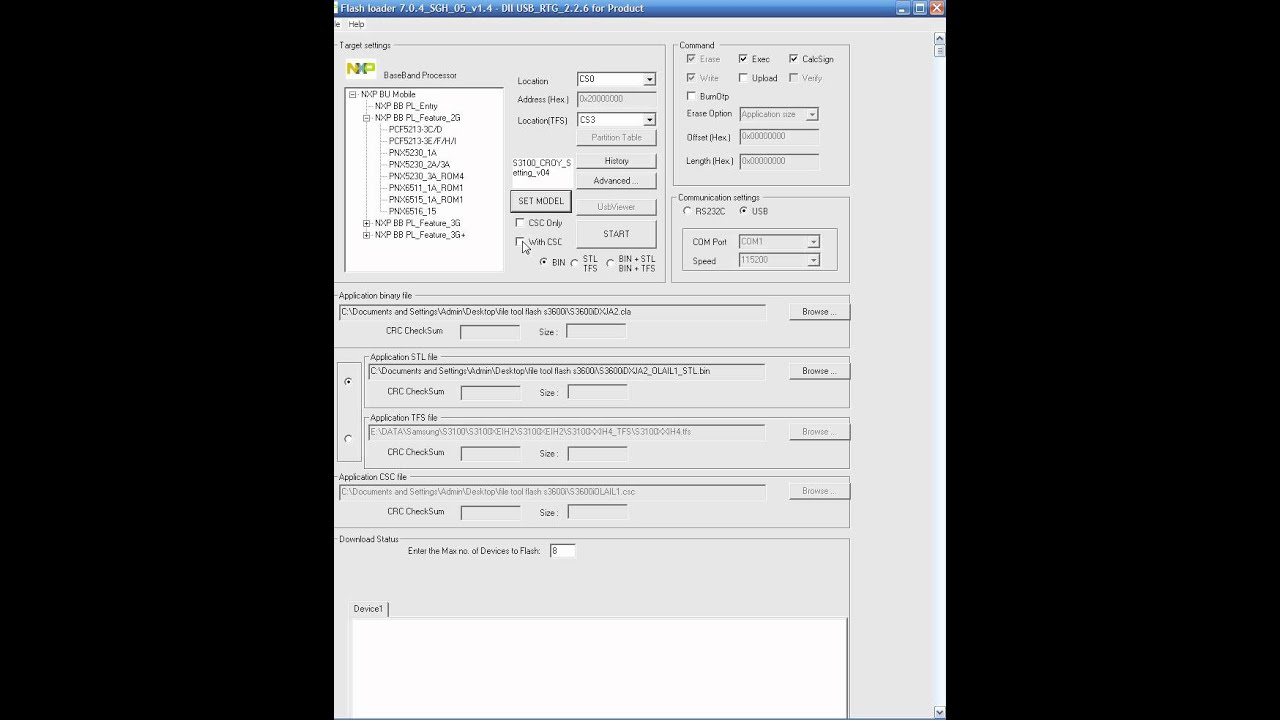This screenshot has height=720, width=1280.
Task: Browse for the Application binary file
Action: click(819, 312)
